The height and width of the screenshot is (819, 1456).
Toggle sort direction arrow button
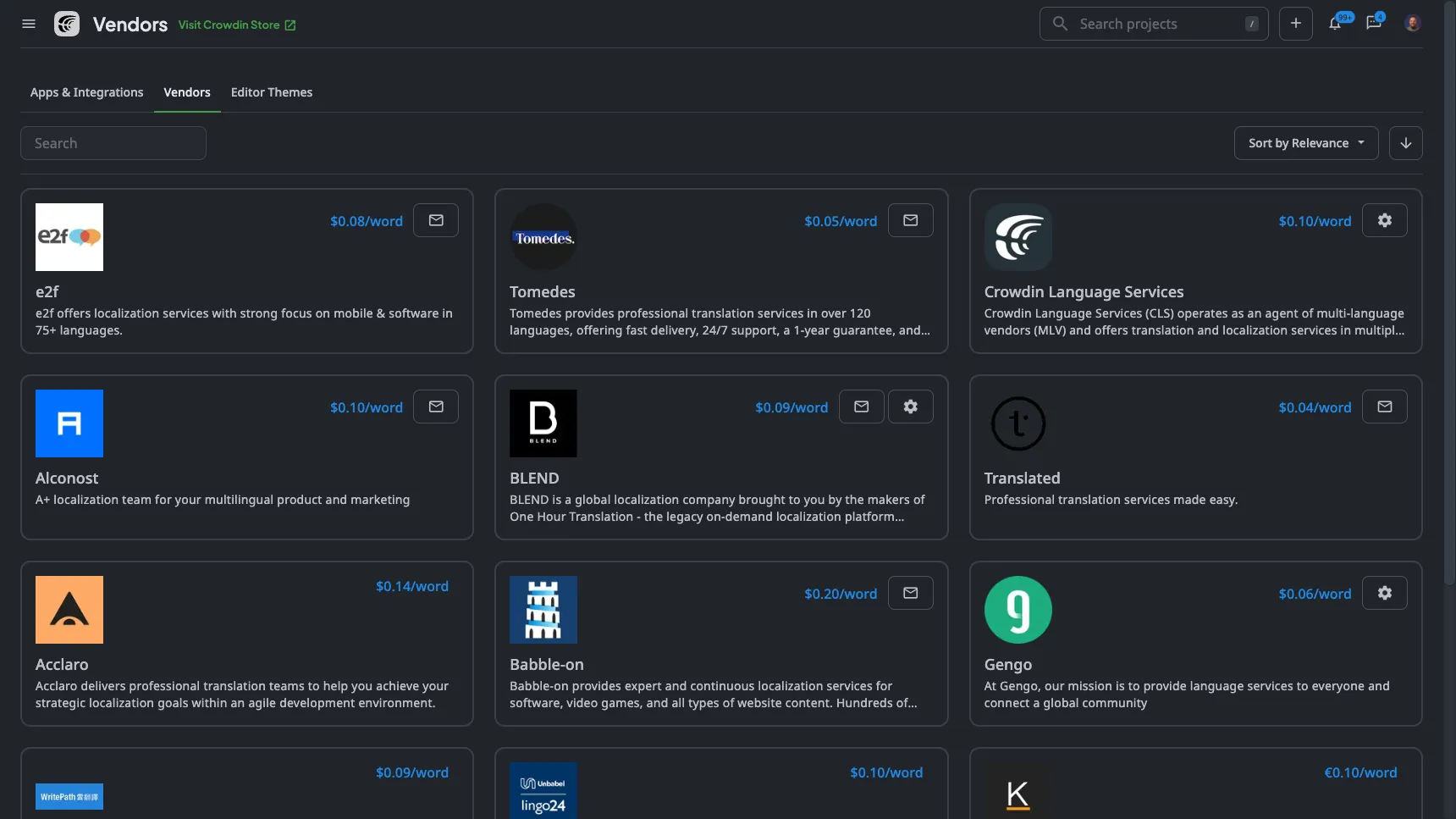tap(1405, 143)
